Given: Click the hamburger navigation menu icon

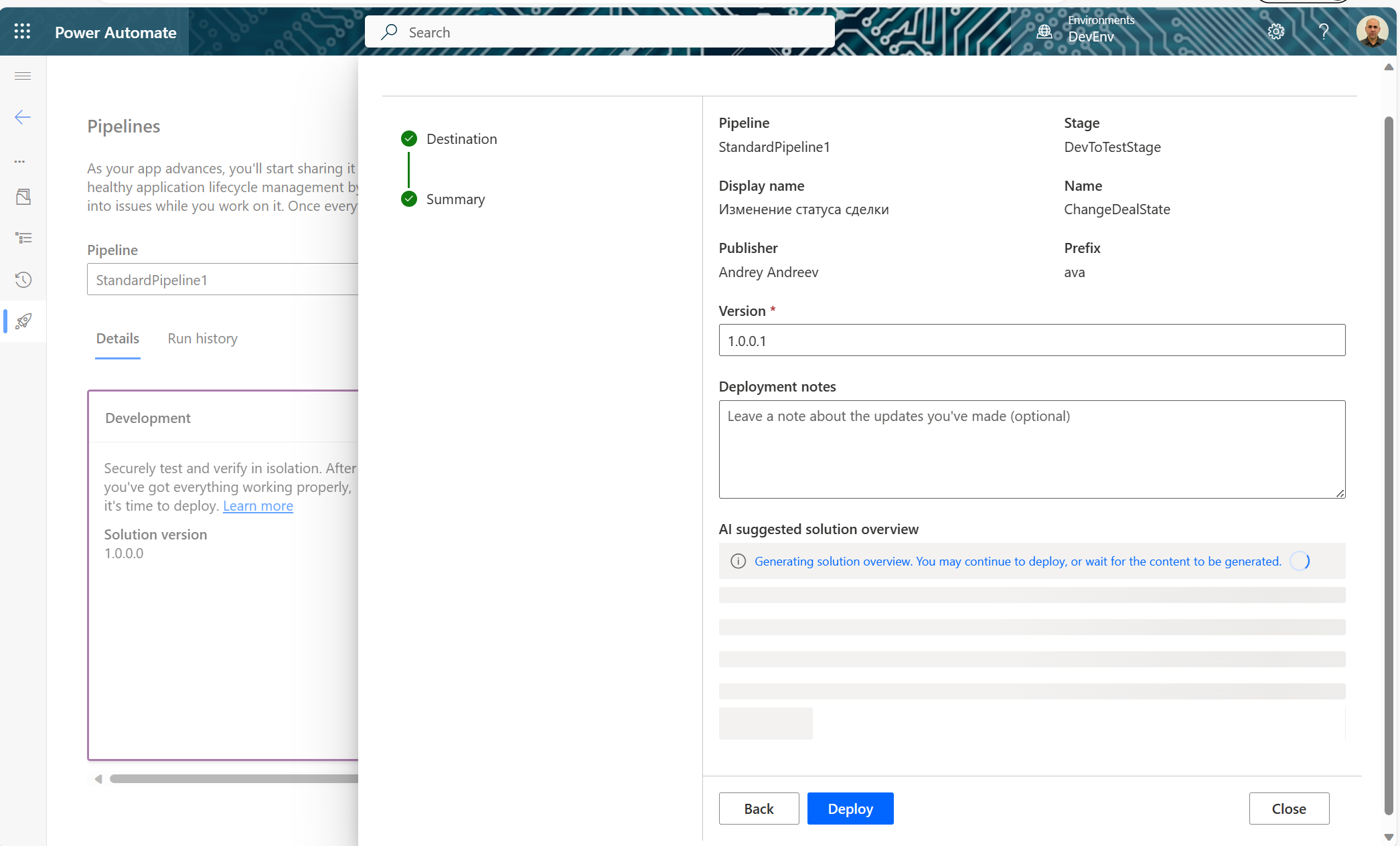Looking at the screenshot, I should pyautogui.click(x=23, y=76).
